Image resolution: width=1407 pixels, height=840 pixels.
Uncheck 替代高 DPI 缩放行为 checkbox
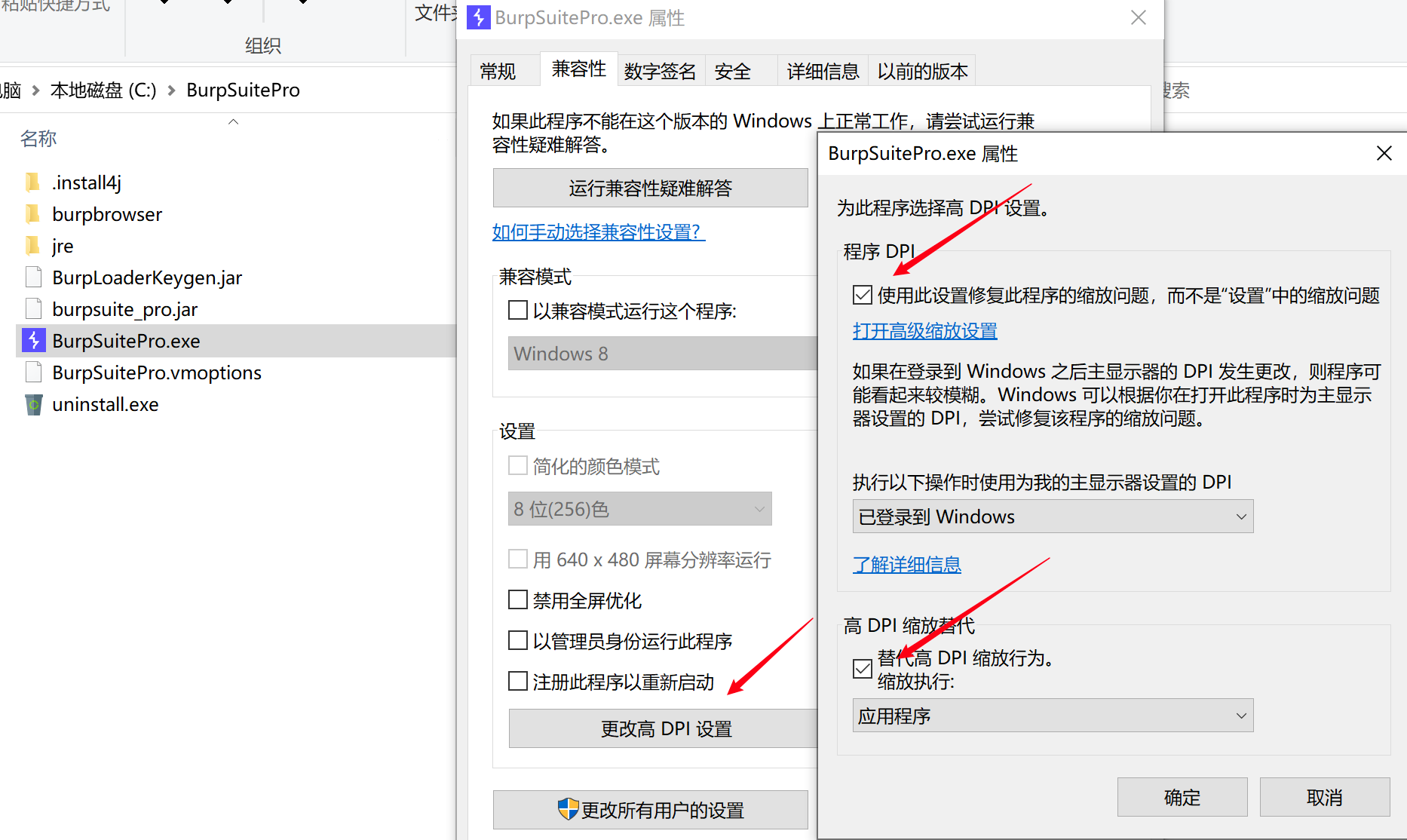coord(863,669)
